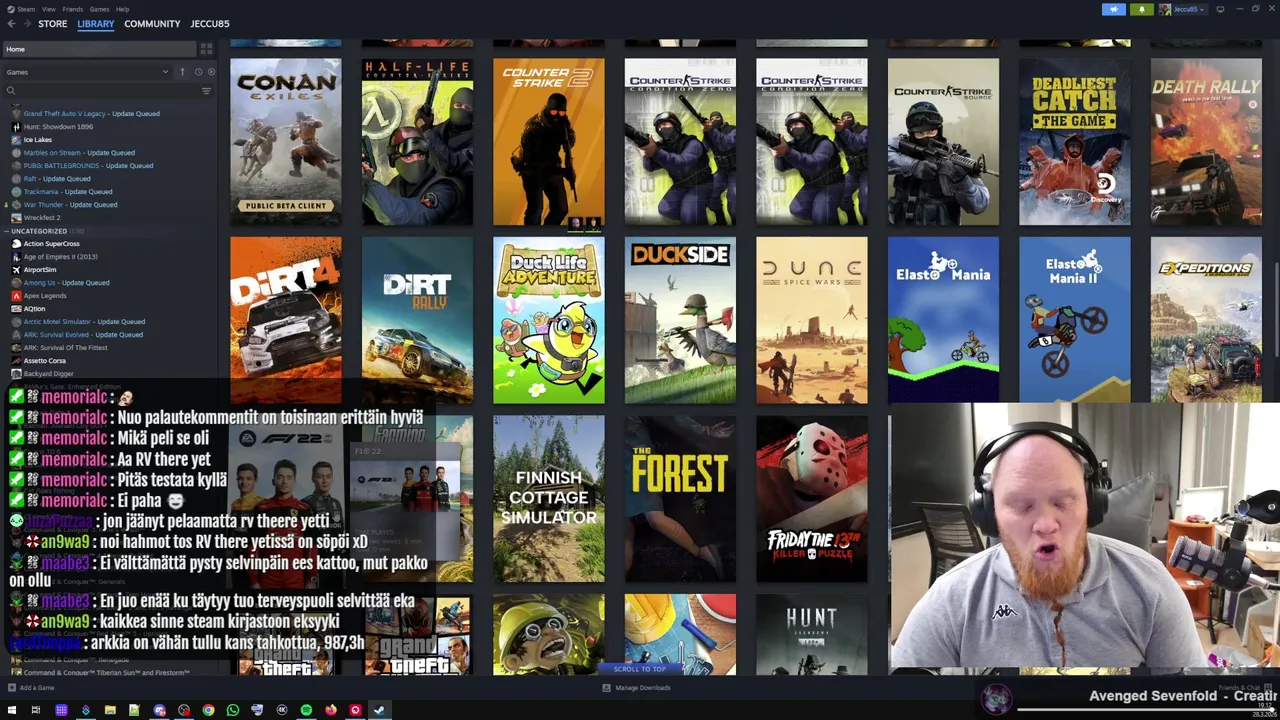Image resolution: width=1280 pixels, height=720 pixels.
Task: Open Spotify from the taskbar
Action: pyautogui.click(x=306, y=710)
